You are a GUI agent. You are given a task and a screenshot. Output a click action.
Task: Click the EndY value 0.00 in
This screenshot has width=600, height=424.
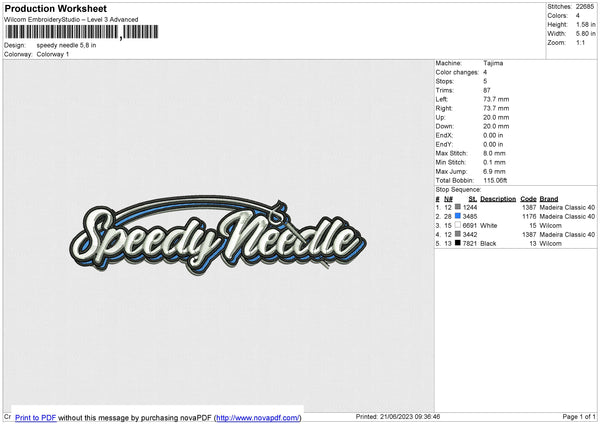[493, 144]
